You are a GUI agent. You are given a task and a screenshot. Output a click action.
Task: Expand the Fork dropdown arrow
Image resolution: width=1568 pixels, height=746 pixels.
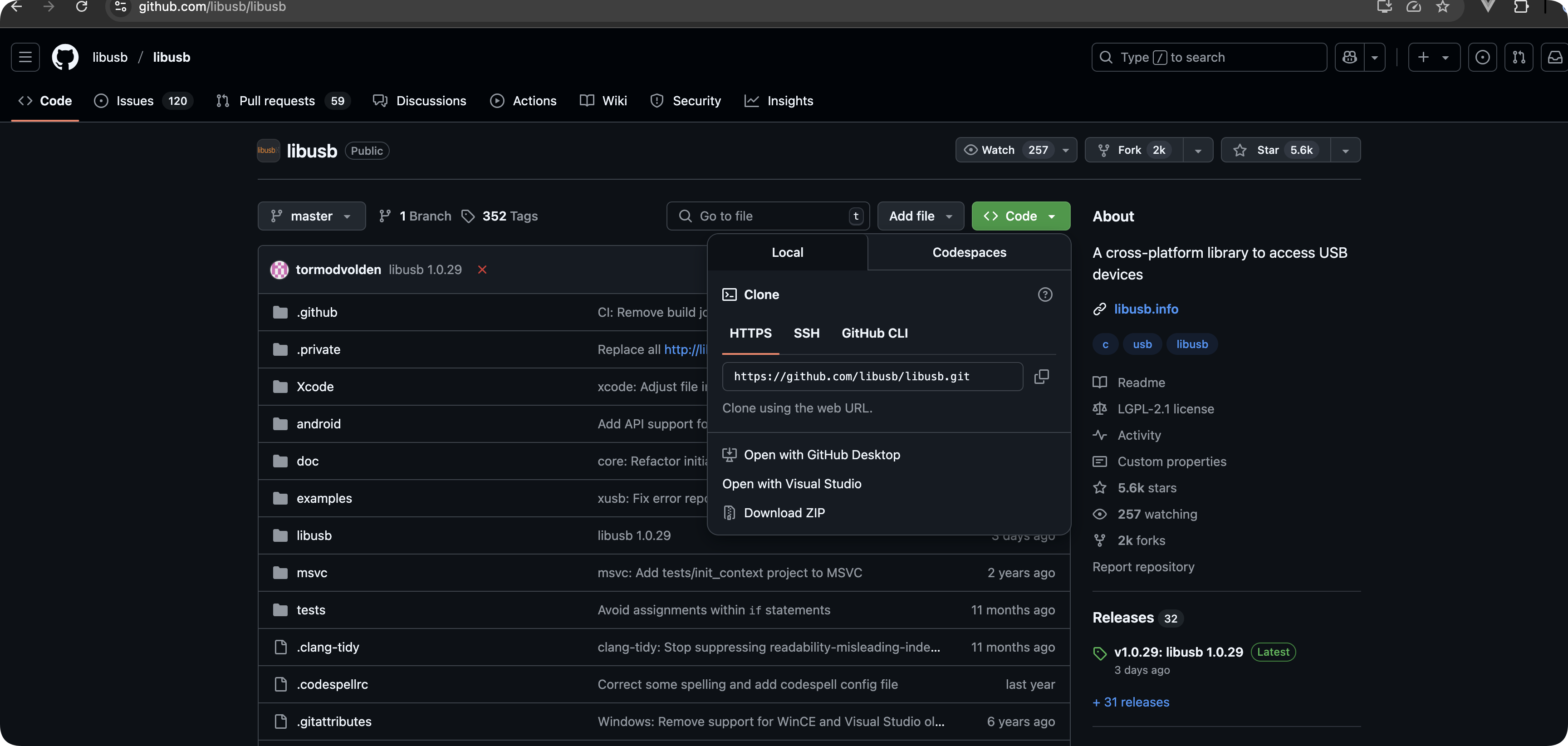point(1198,150)
